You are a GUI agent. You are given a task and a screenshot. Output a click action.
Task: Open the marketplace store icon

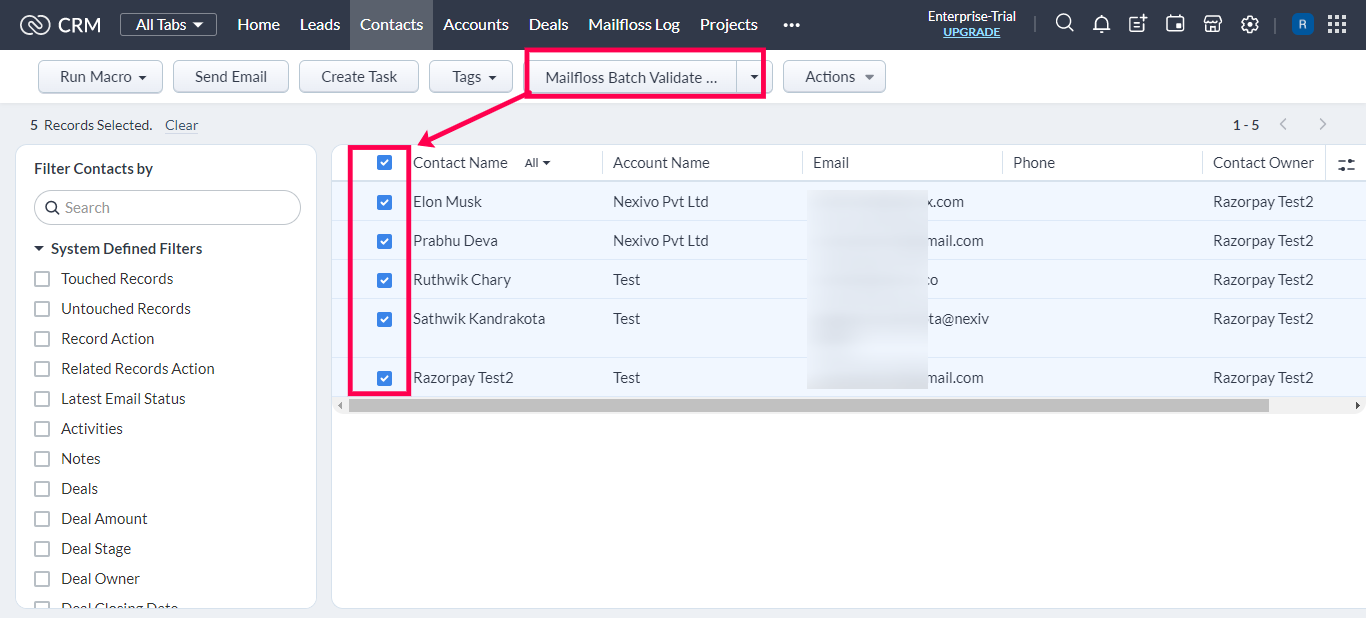[x=1212, y=24]
